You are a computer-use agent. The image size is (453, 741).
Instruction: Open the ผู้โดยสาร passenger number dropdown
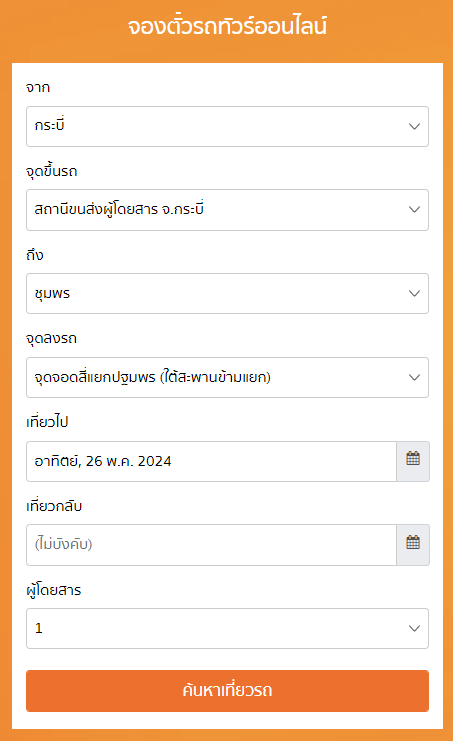(227, 628)
